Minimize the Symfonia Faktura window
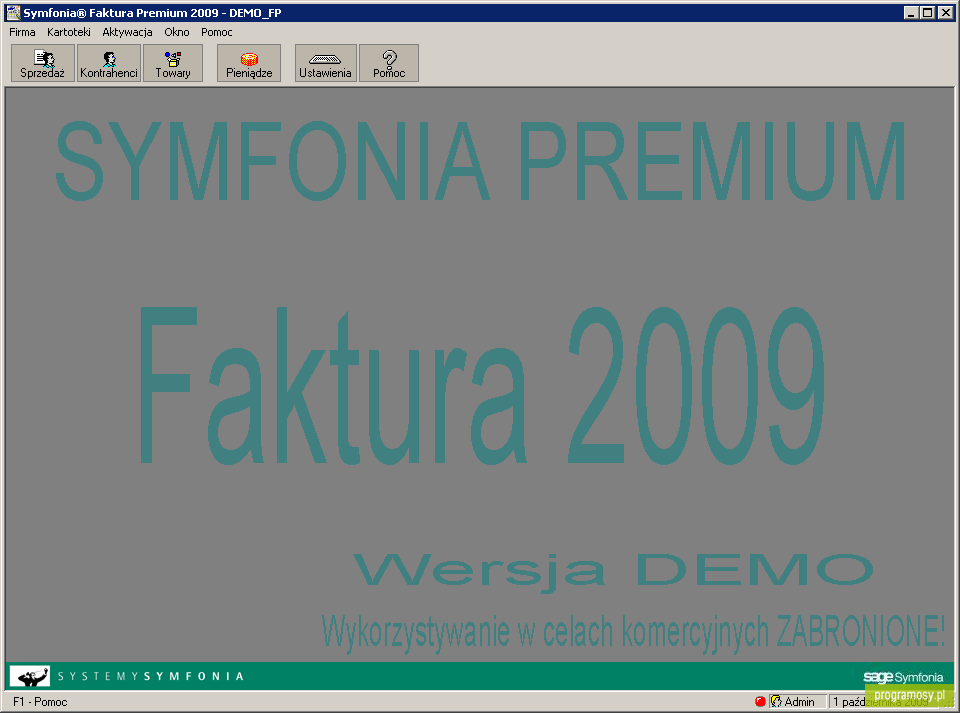The height and width of the screenshot is (713, 960). click(911, 12)
